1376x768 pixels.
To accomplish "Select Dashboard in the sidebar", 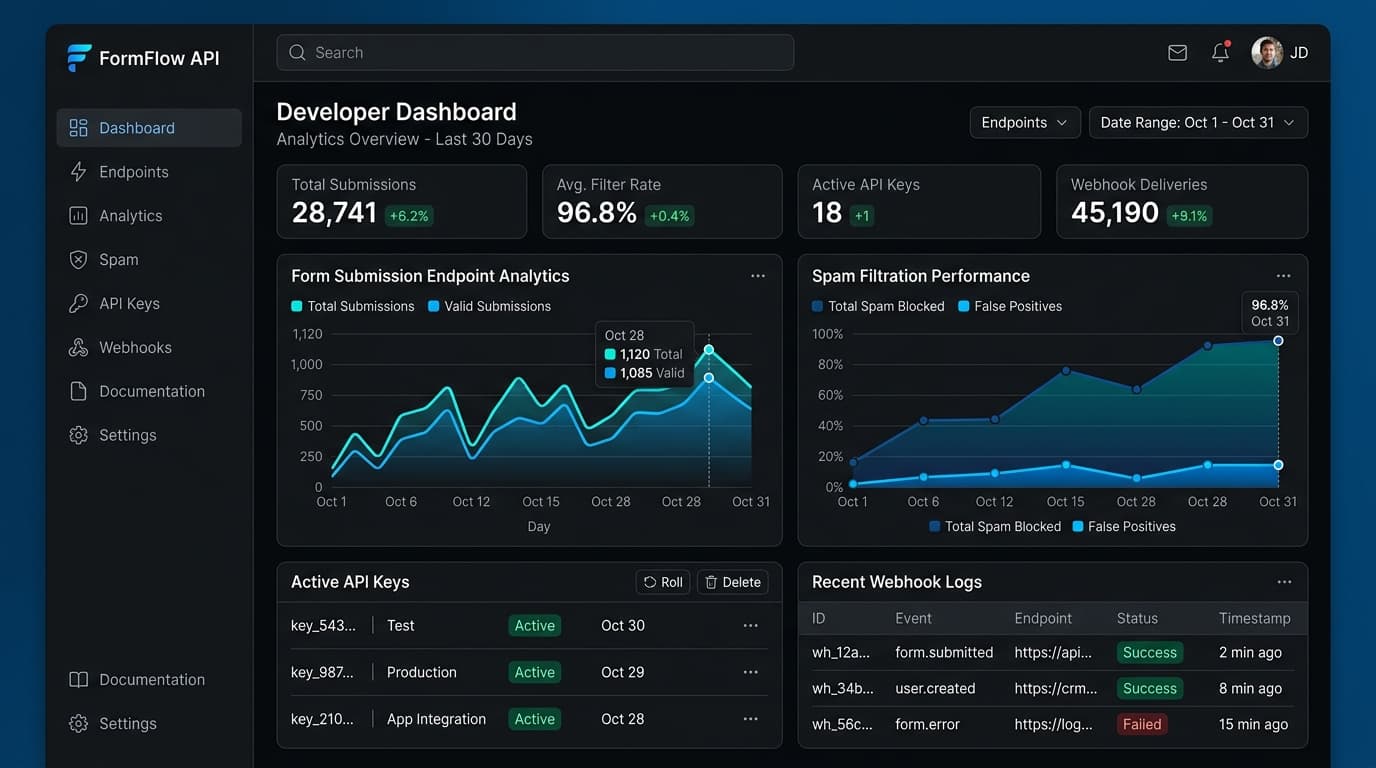I will pyautogui.click(x=149, y=128).
